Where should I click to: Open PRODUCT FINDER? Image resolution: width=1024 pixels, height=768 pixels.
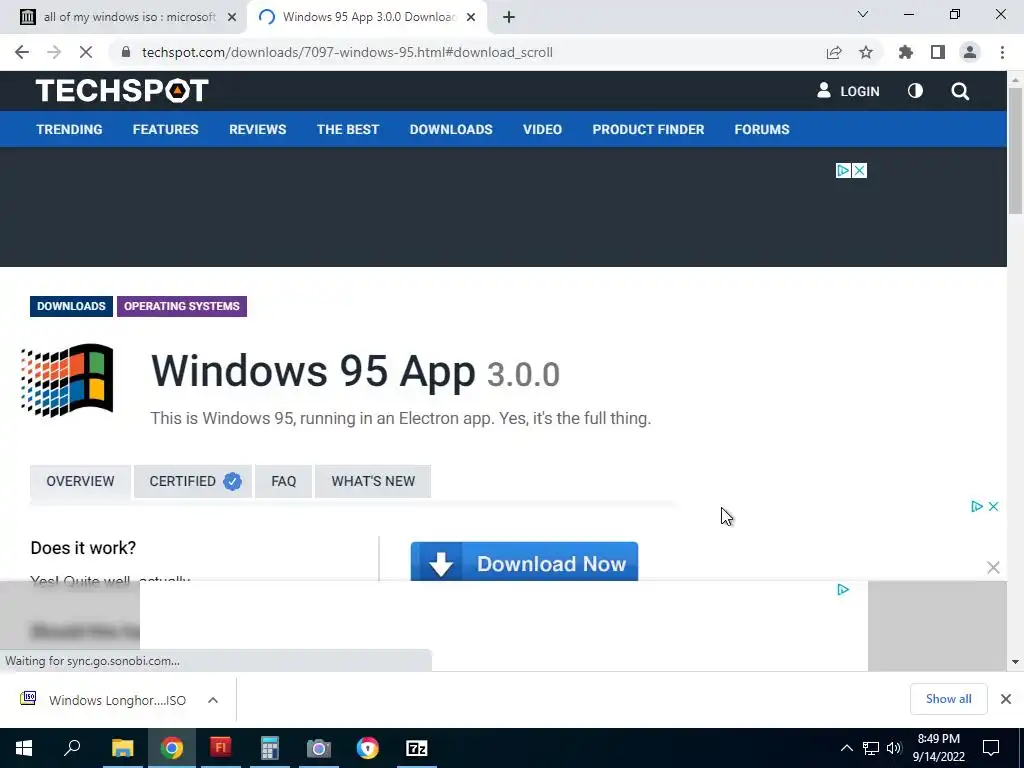pyautogui.click(x=648, y=129)
